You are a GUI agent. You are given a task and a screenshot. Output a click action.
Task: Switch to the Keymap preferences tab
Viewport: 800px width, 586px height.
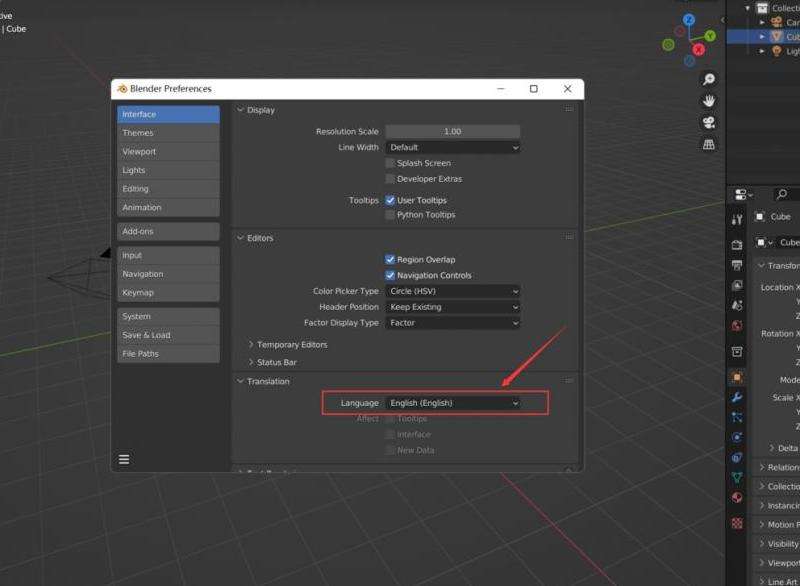click(168, 293)
